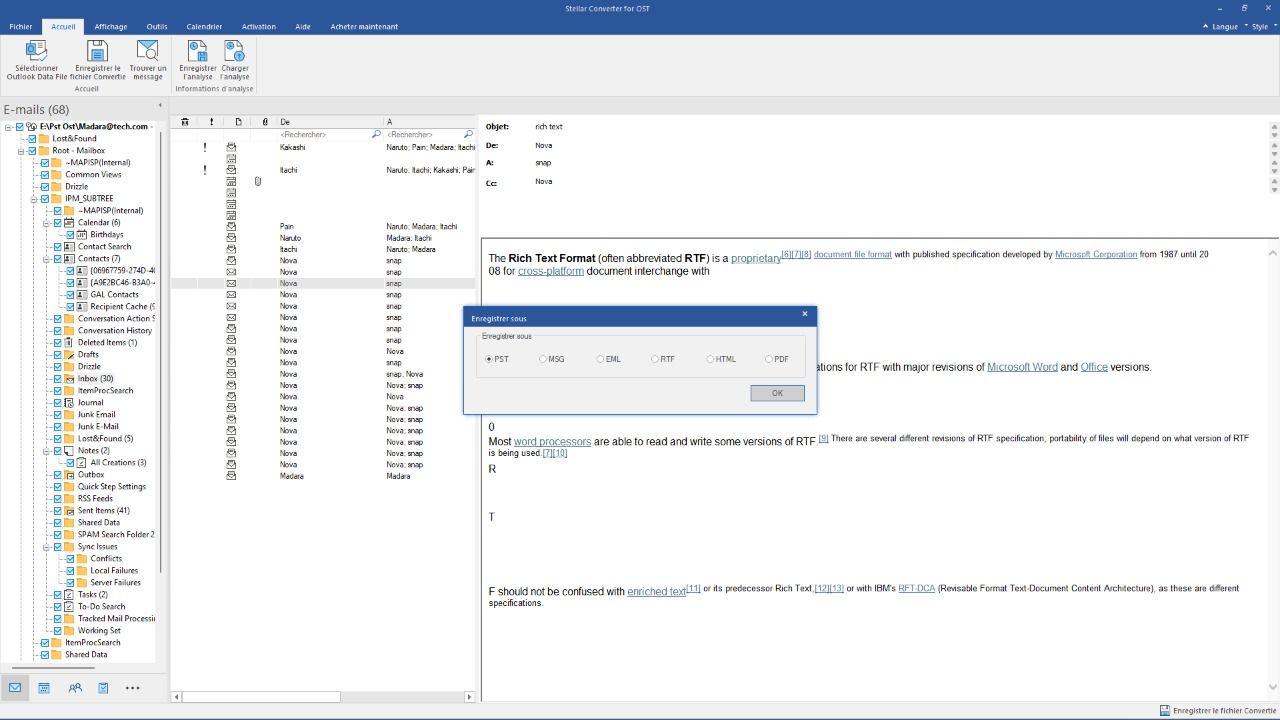
Task: Follow the cross-platform link
Action: [551, 271]
